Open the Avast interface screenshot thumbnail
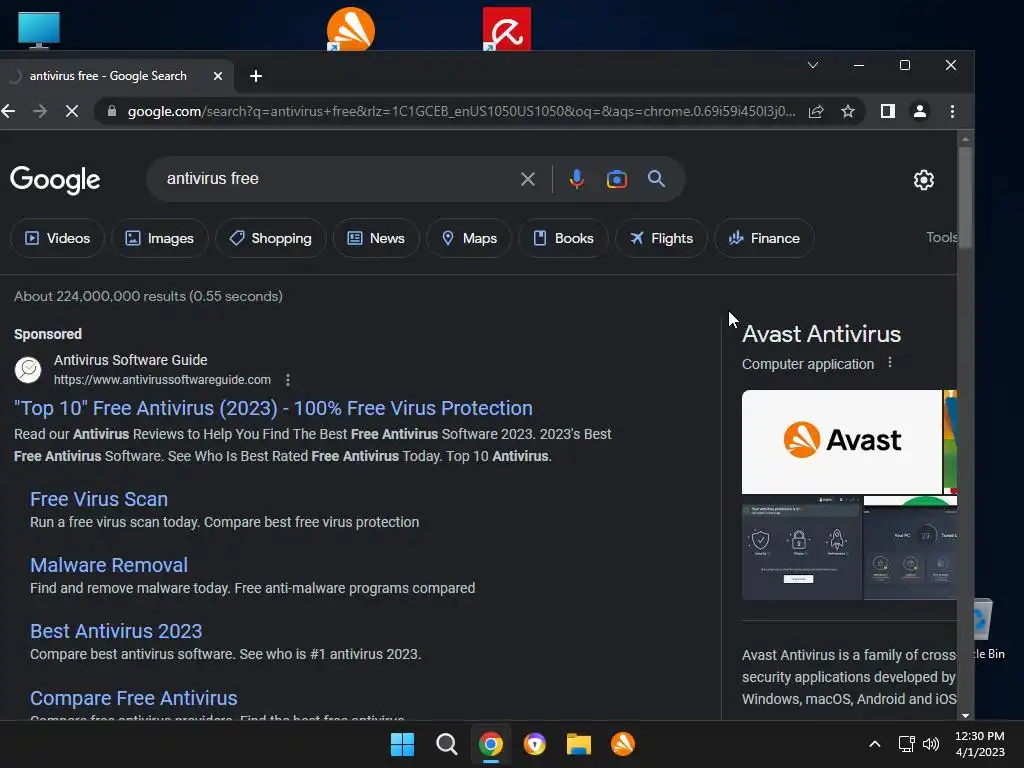Viewport: 1024px width, 768px height. [x=802, y=548]
